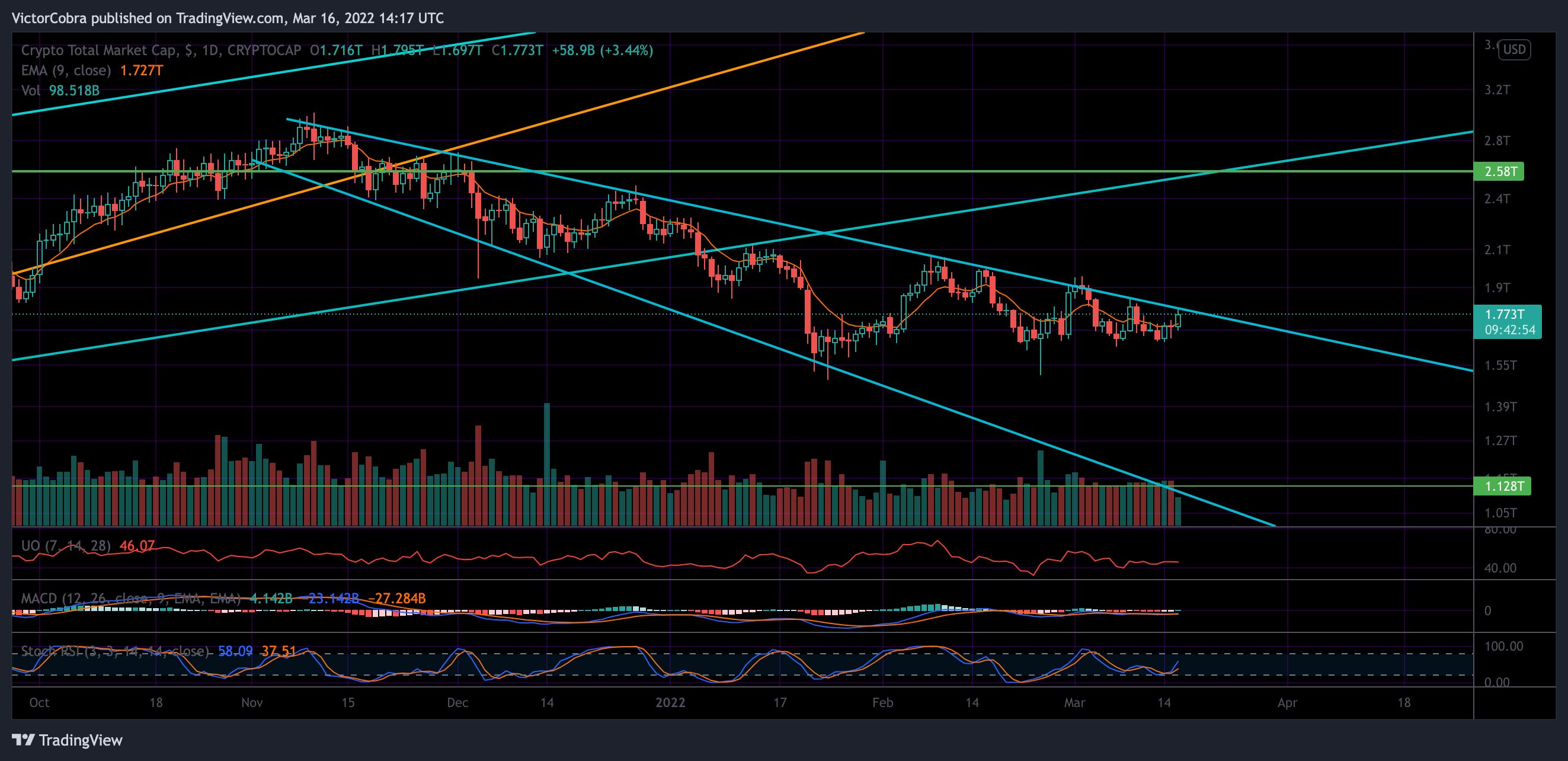Click the TradingView brand name text

pyautogui.click(x=81, y=740)
